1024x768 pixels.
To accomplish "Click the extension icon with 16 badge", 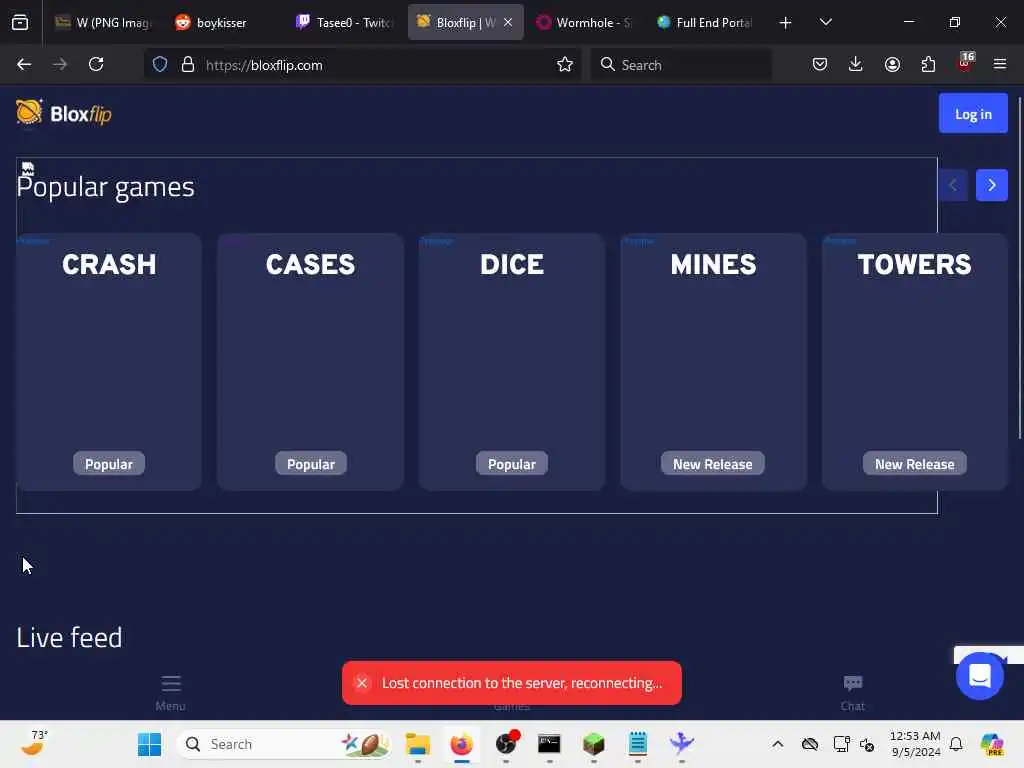I will pos(965,63).
